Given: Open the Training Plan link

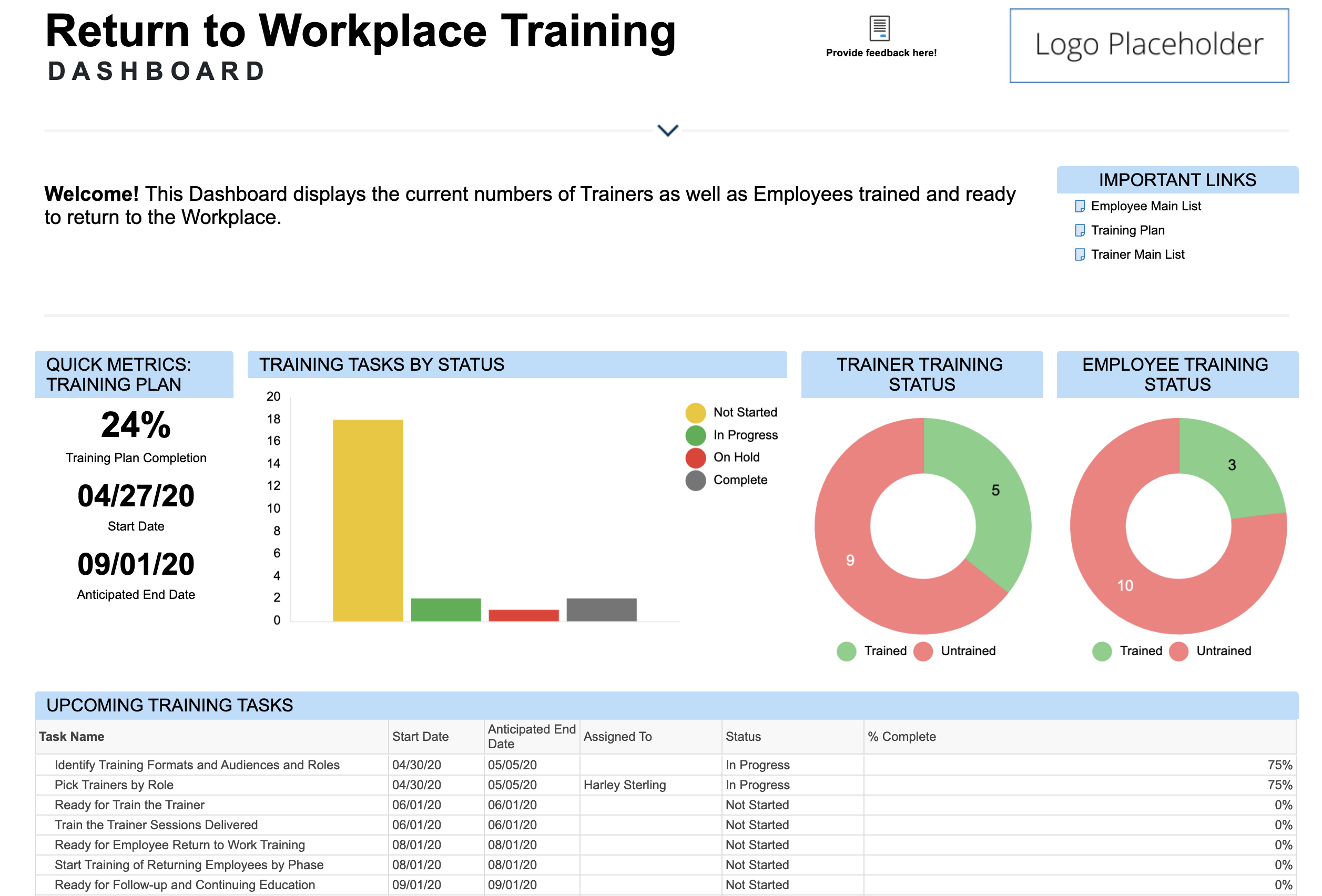Looking at the screenshot, I should point(1127,230).
